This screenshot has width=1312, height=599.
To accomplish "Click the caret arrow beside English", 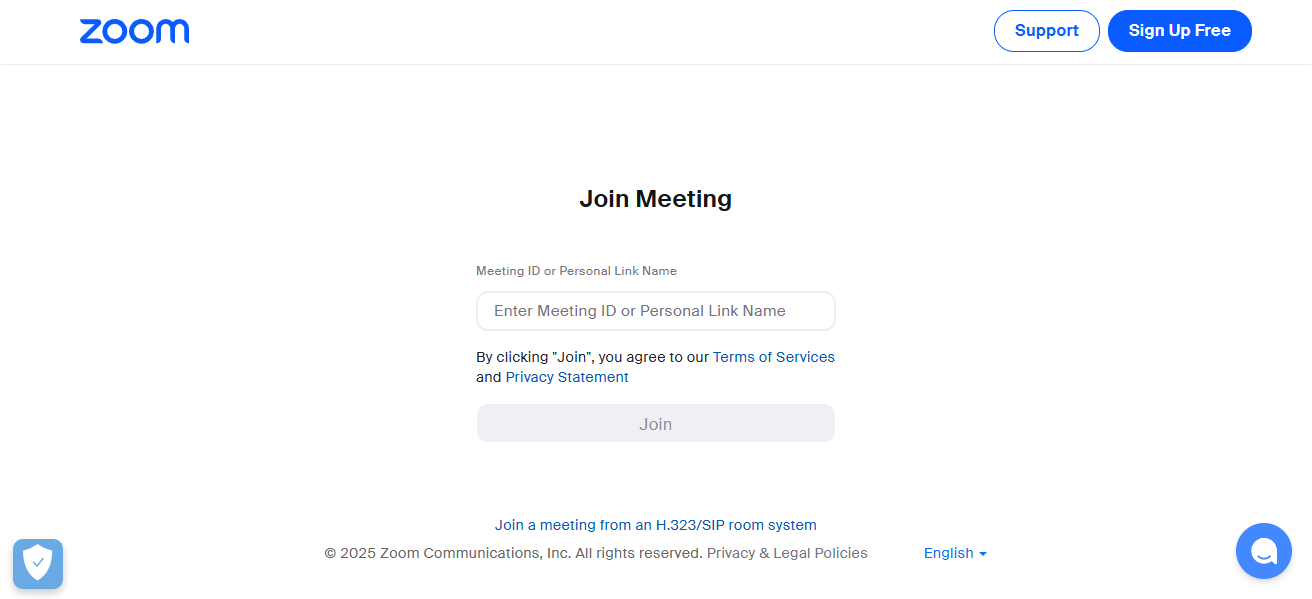I will (x=983, y=554).
